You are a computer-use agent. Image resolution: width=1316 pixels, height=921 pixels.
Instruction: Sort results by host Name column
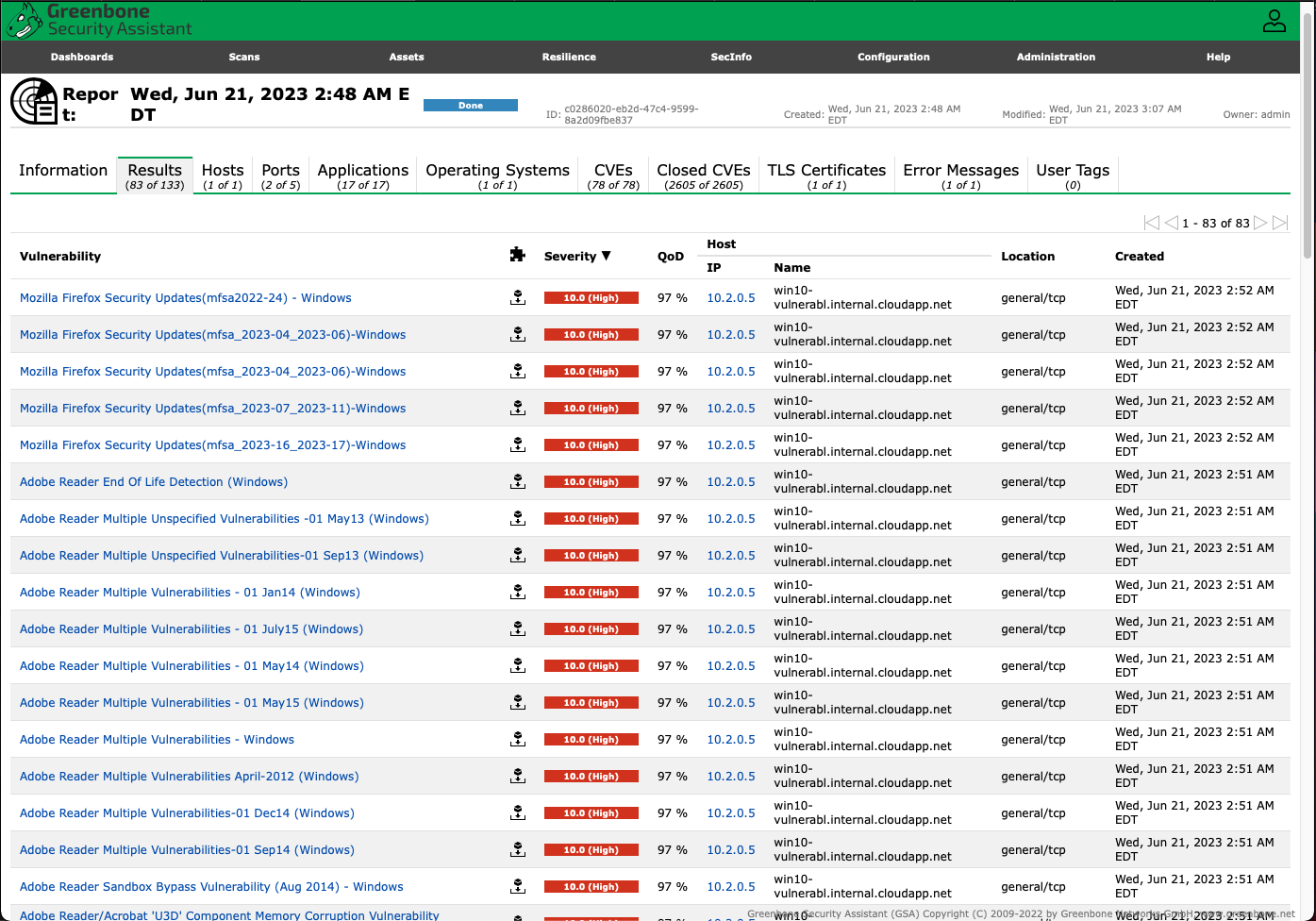[792, 268]
